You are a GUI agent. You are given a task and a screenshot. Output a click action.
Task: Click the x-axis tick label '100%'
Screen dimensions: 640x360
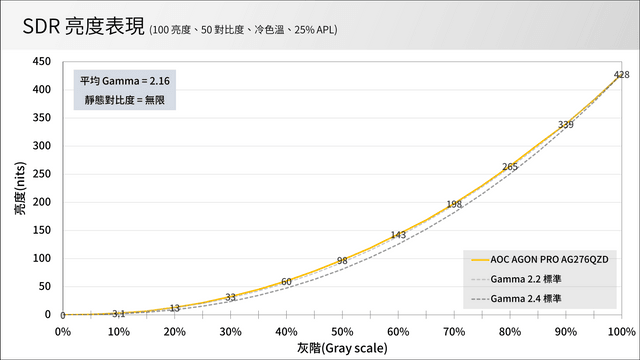(622, 332)
